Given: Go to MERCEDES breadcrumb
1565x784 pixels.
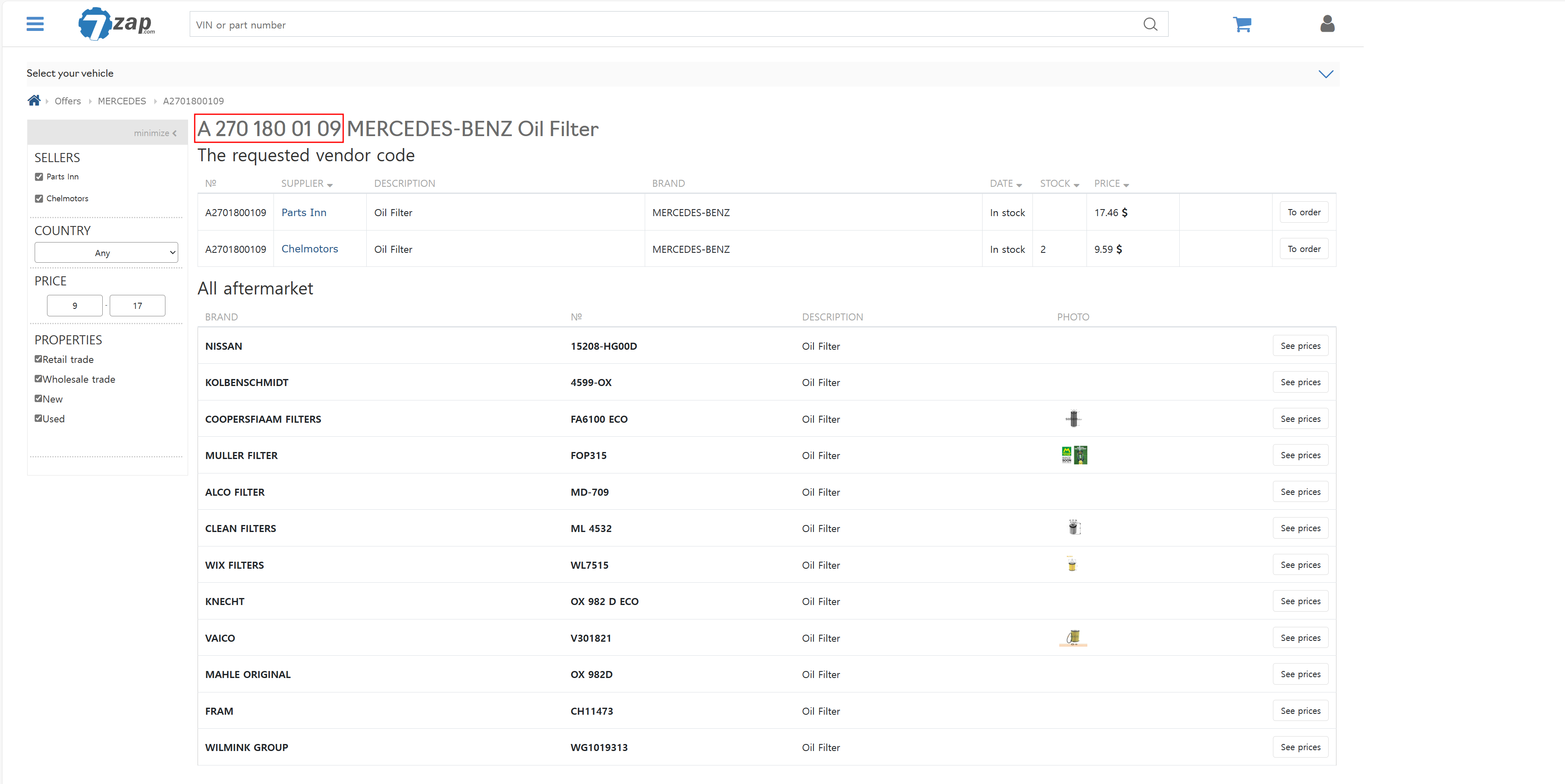Looking at the screenshot, I should click(x=122, y=101).
